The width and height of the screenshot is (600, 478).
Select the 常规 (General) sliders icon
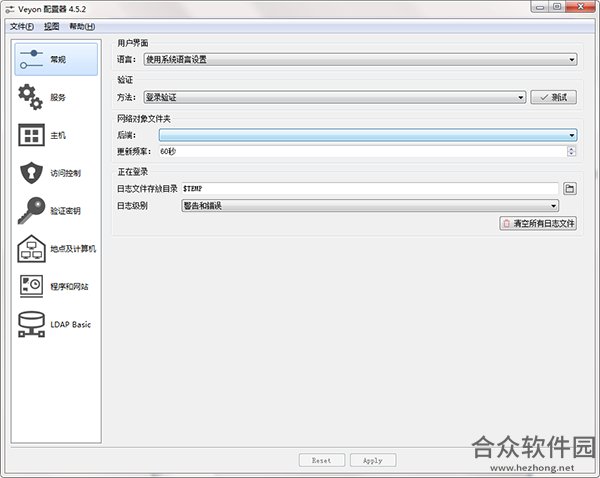31,59
